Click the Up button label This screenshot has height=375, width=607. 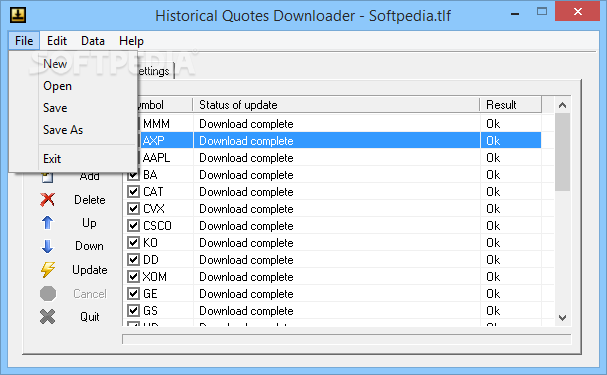click(89, 223)
